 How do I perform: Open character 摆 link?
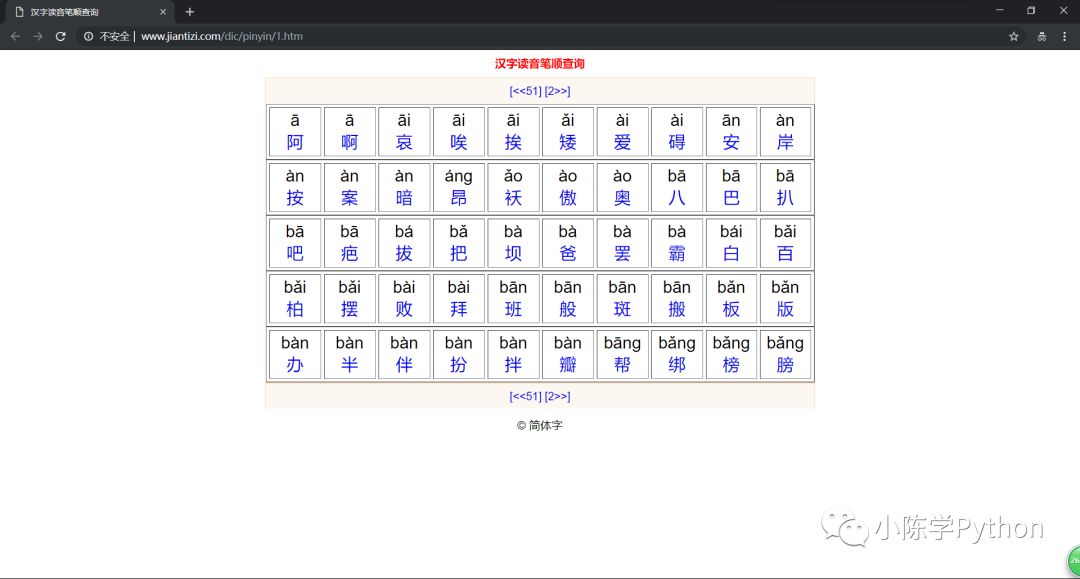[349, 310]
